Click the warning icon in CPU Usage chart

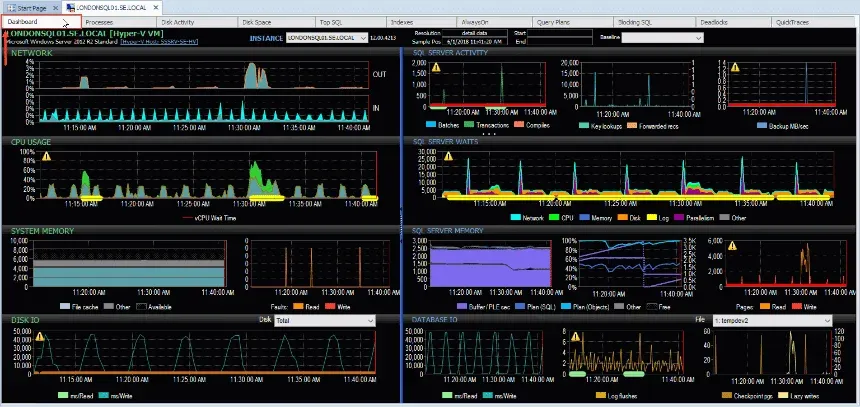(x=46, y=156)
